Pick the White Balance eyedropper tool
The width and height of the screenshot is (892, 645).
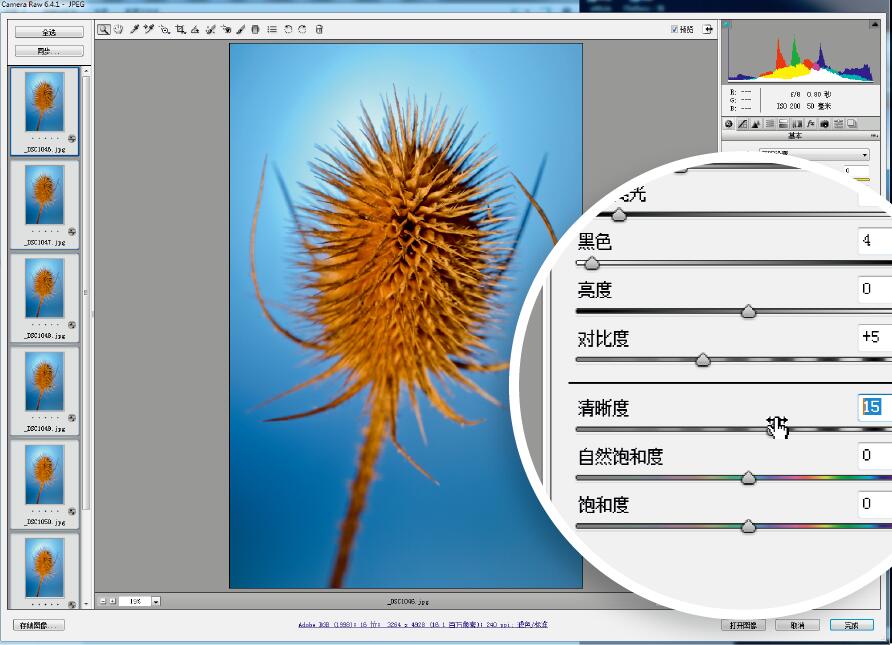[134, 29]
